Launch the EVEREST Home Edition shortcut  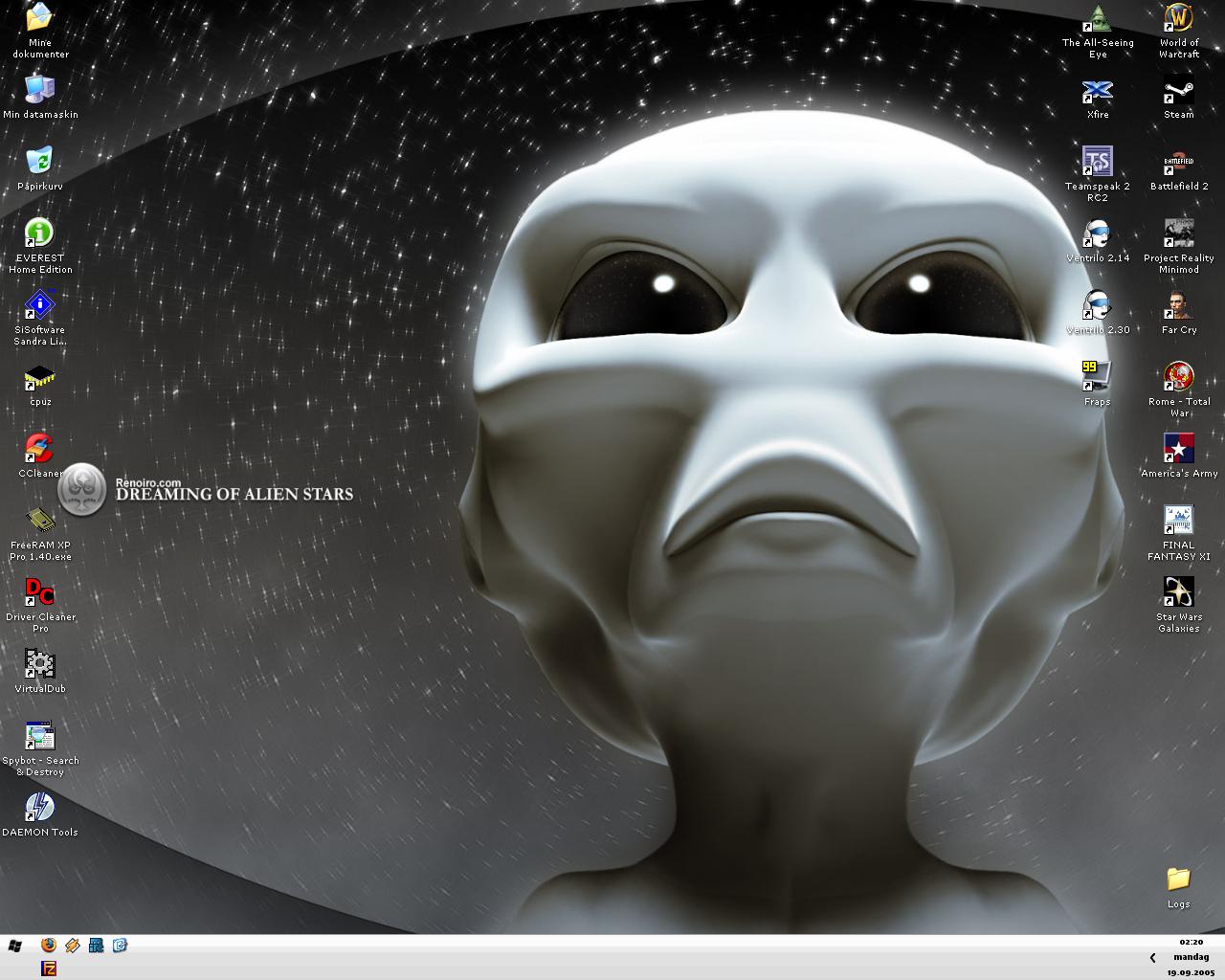[x=39, y=234]
